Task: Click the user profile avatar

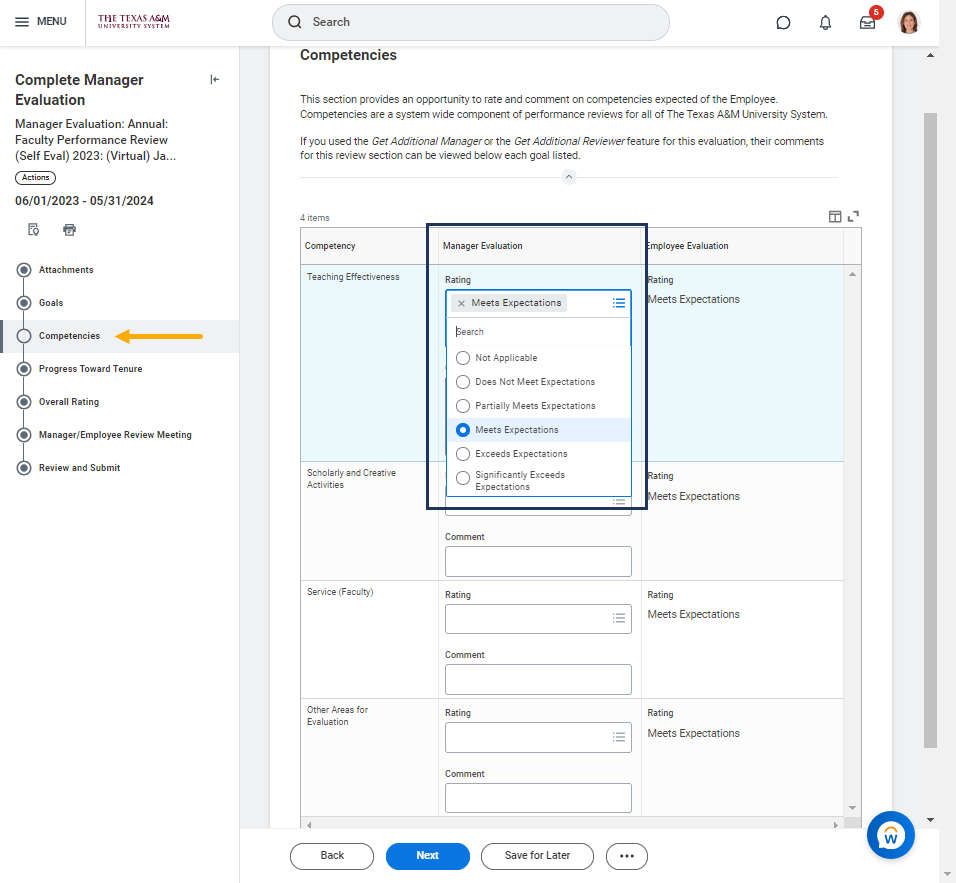Action: pyautogui.click(x=908, y=22)
